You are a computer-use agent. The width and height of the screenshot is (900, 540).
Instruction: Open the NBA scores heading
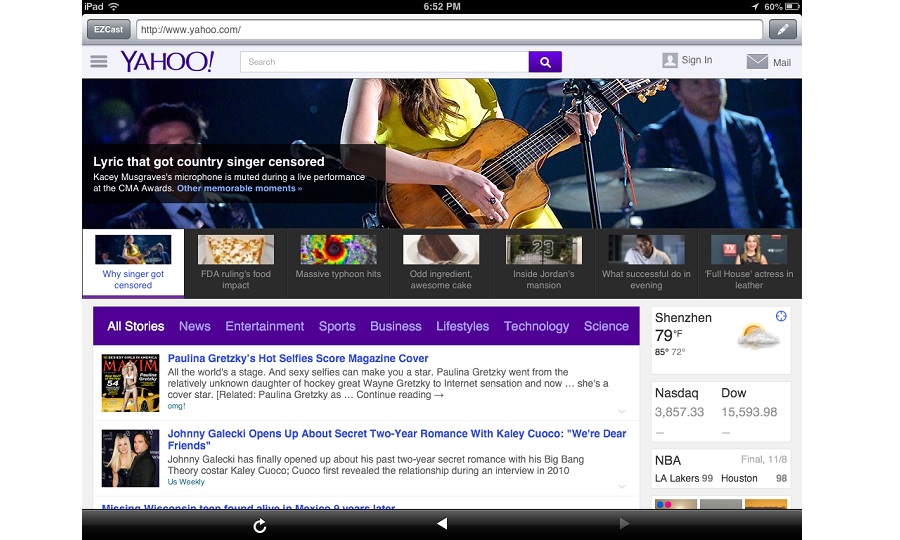click(668, 461)
